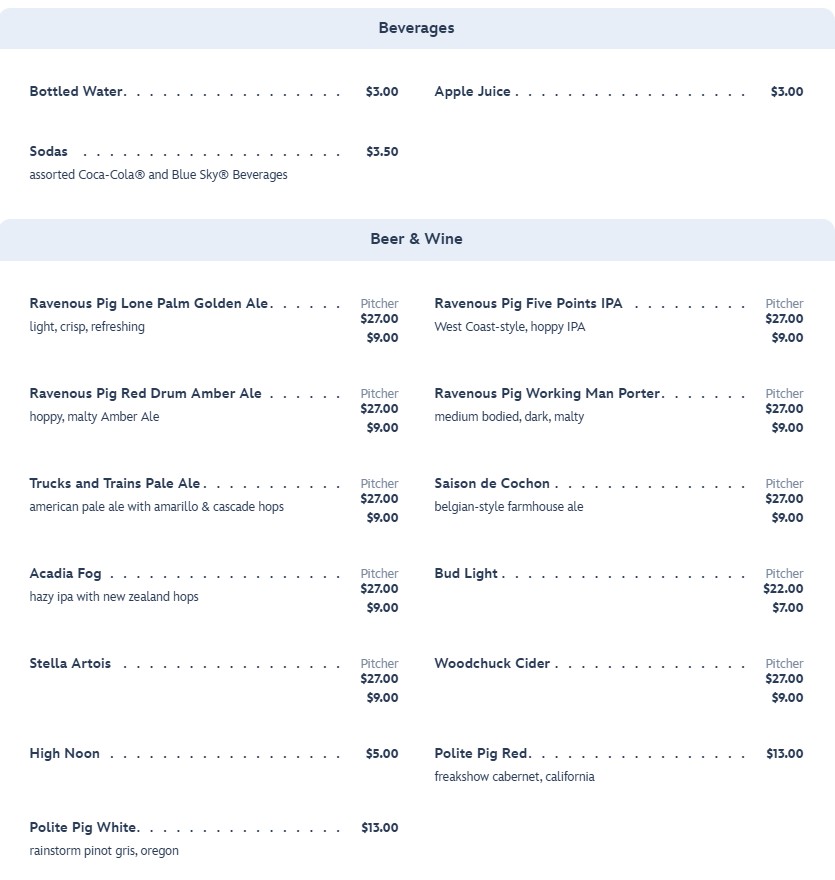
Task: Select Ravenous Pig Red Drum Amber Ale
Action: point(146,394)
